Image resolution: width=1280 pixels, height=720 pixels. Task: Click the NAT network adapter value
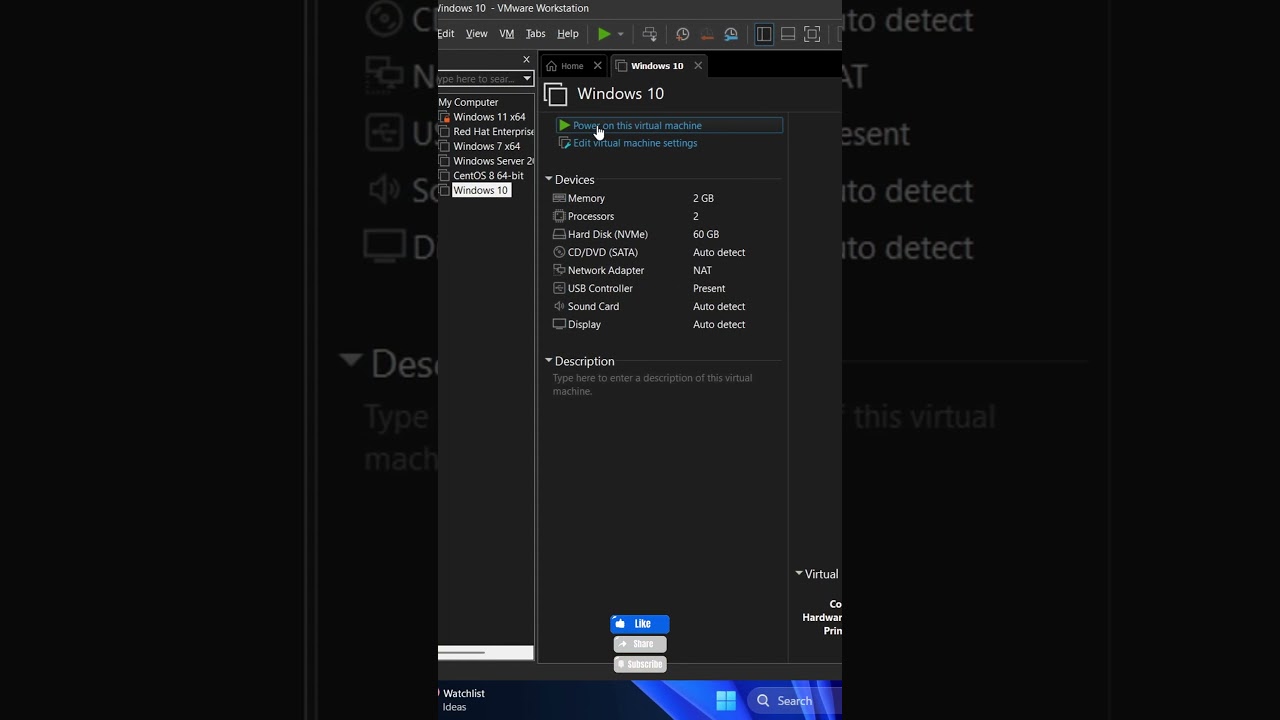[702, 270]
